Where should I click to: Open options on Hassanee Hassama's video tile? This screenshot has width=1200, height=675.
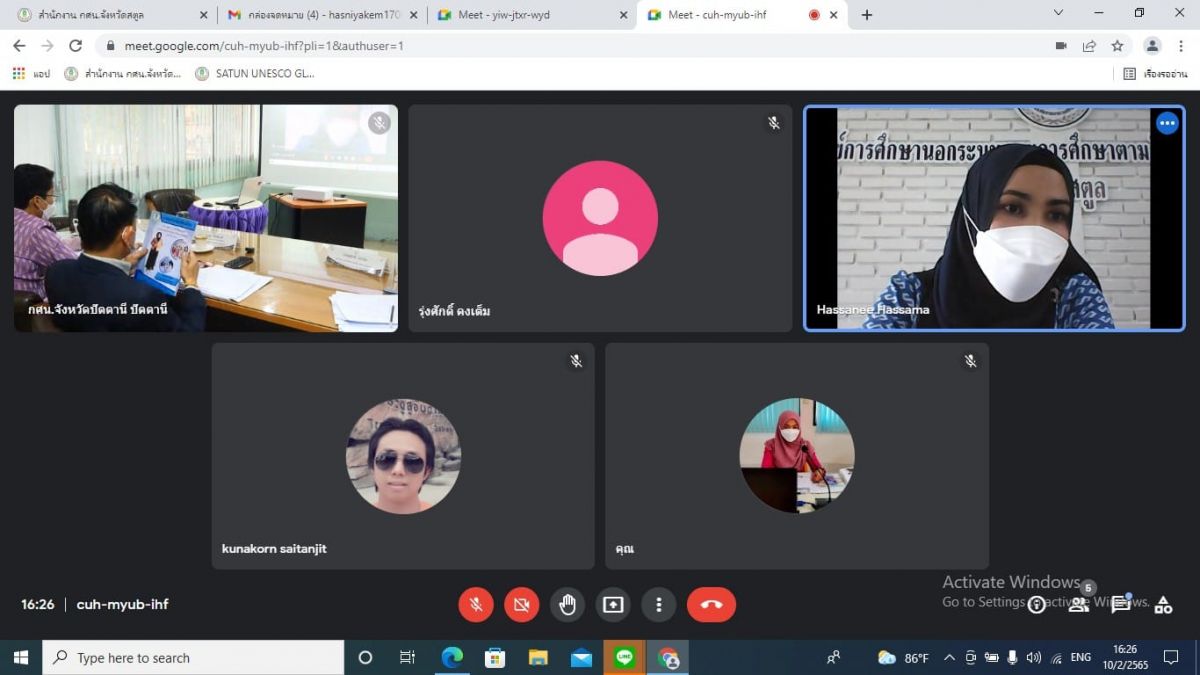coord(1167,123)
